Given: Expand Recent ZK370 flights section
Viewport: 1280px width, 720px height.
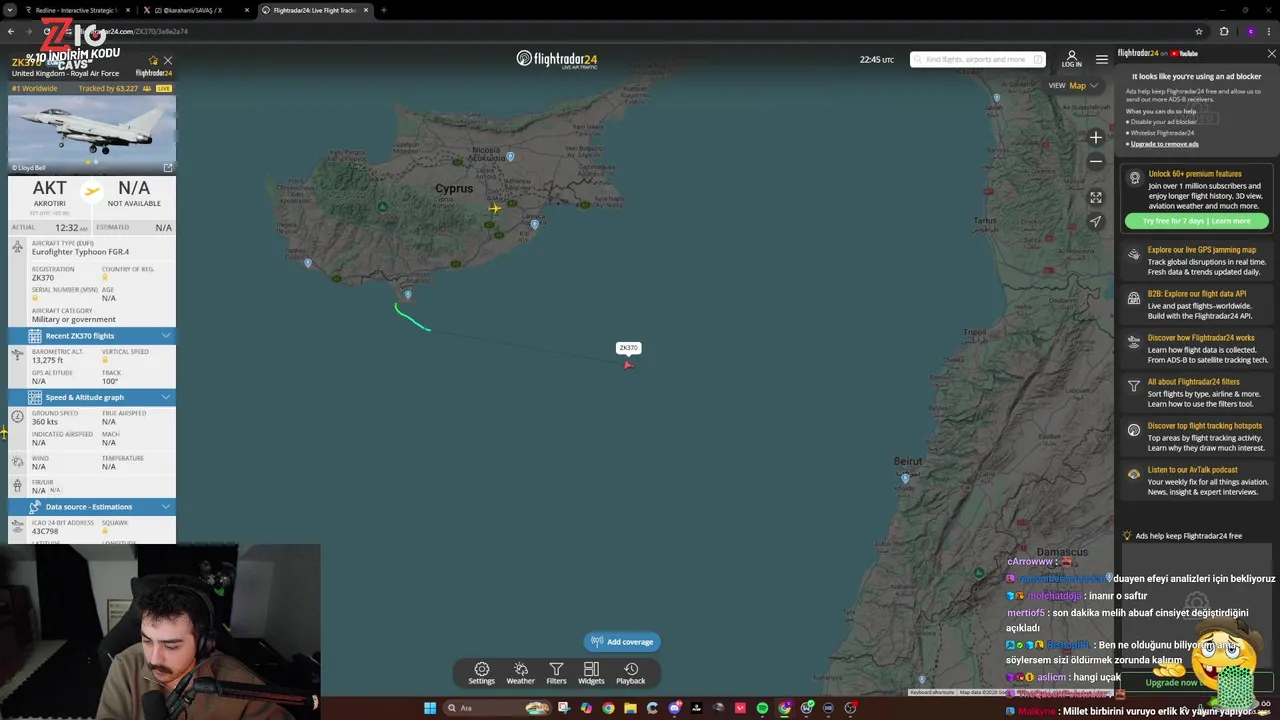Looking at the screenshot, I should pos(92,336).
